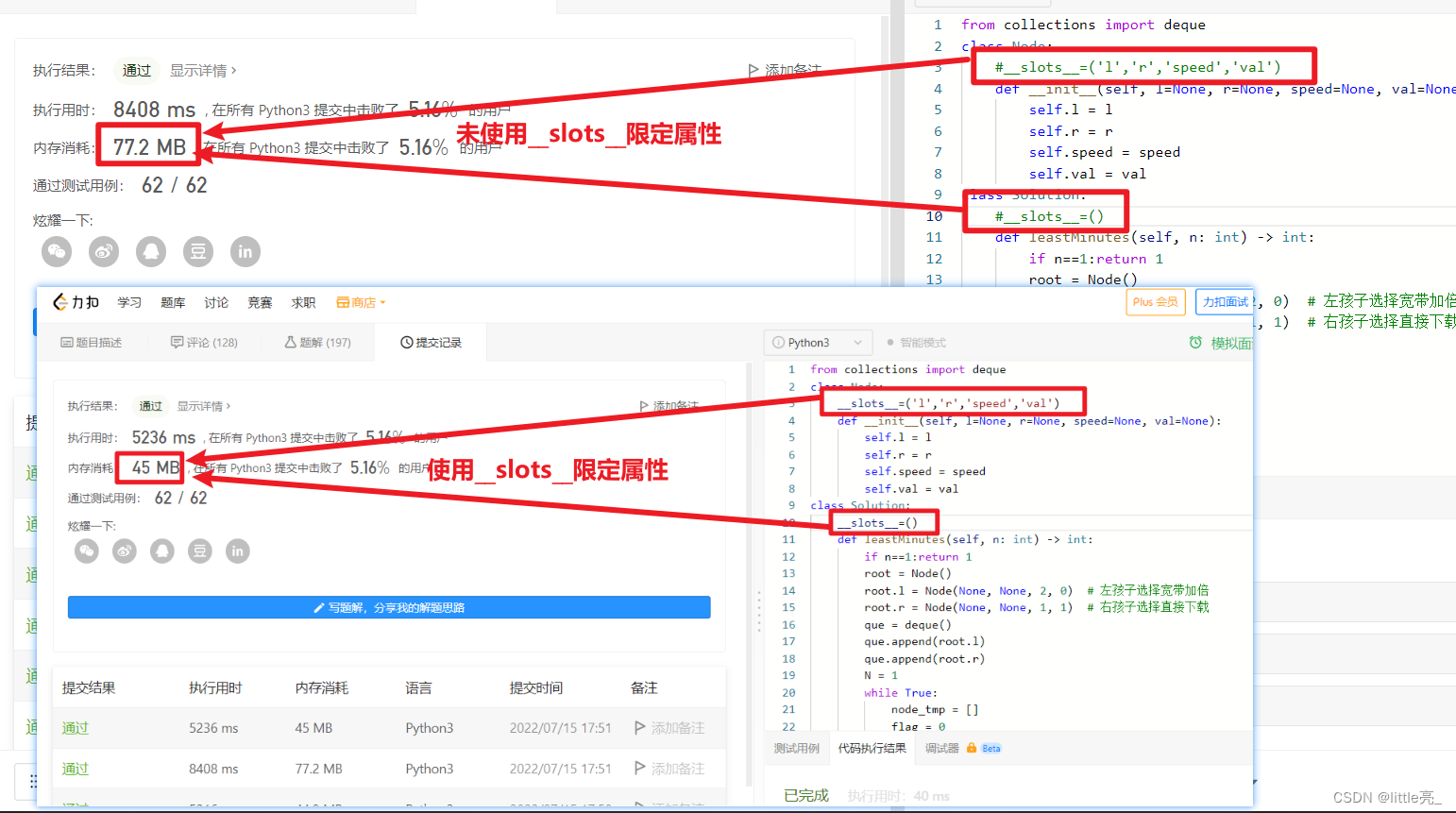Open 通过 link in the 5236 ms row

pyautogui.click(x=75, y=727)
